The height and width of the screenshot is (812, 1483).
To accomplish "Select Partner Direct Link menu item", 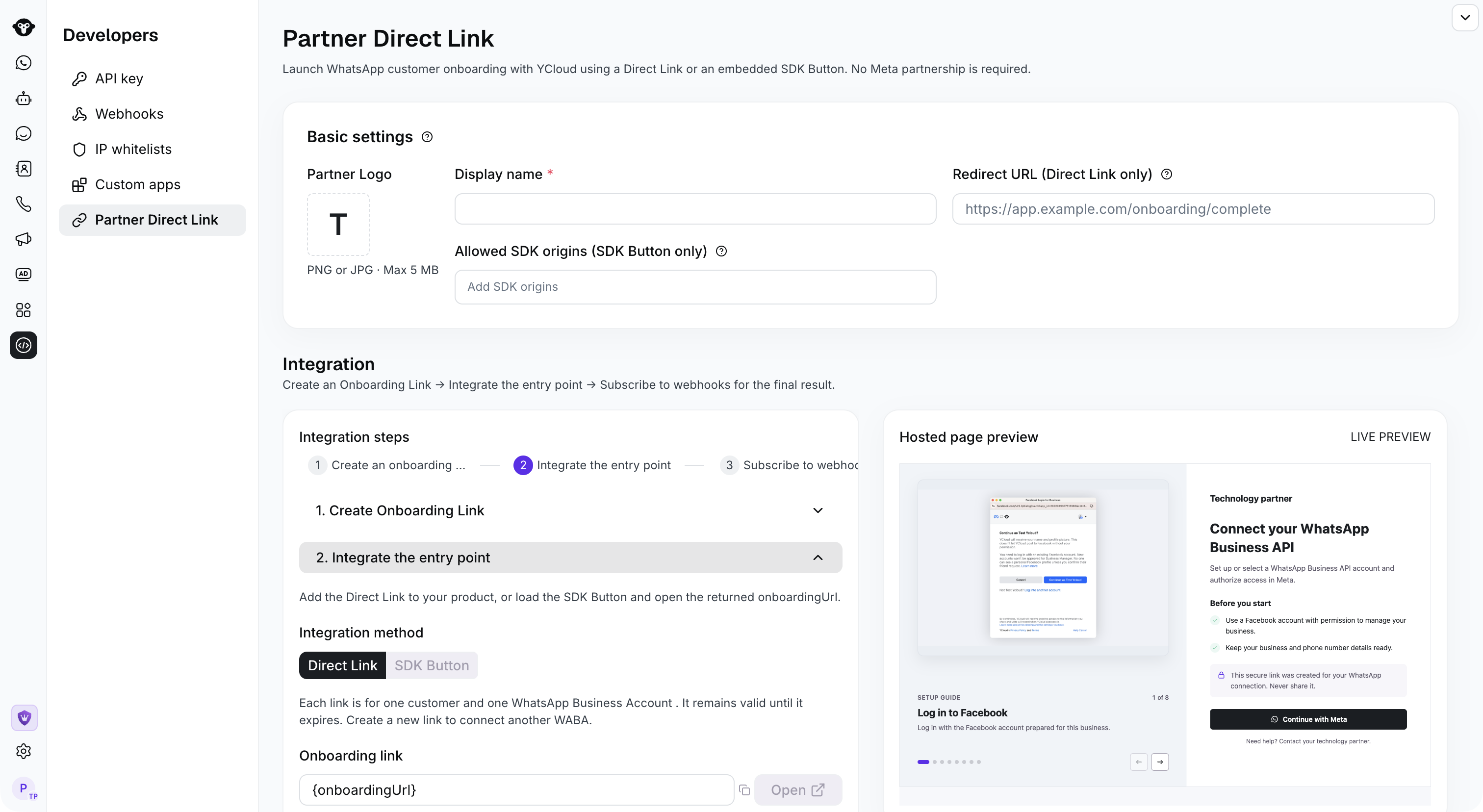I will 152,220.
